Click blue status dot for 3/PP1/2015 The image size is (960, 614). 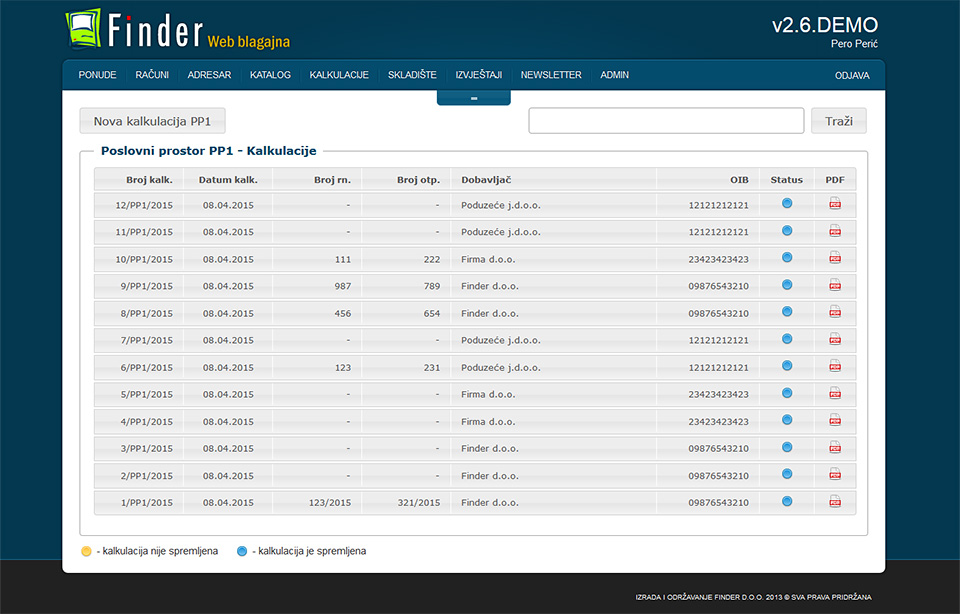787,447
